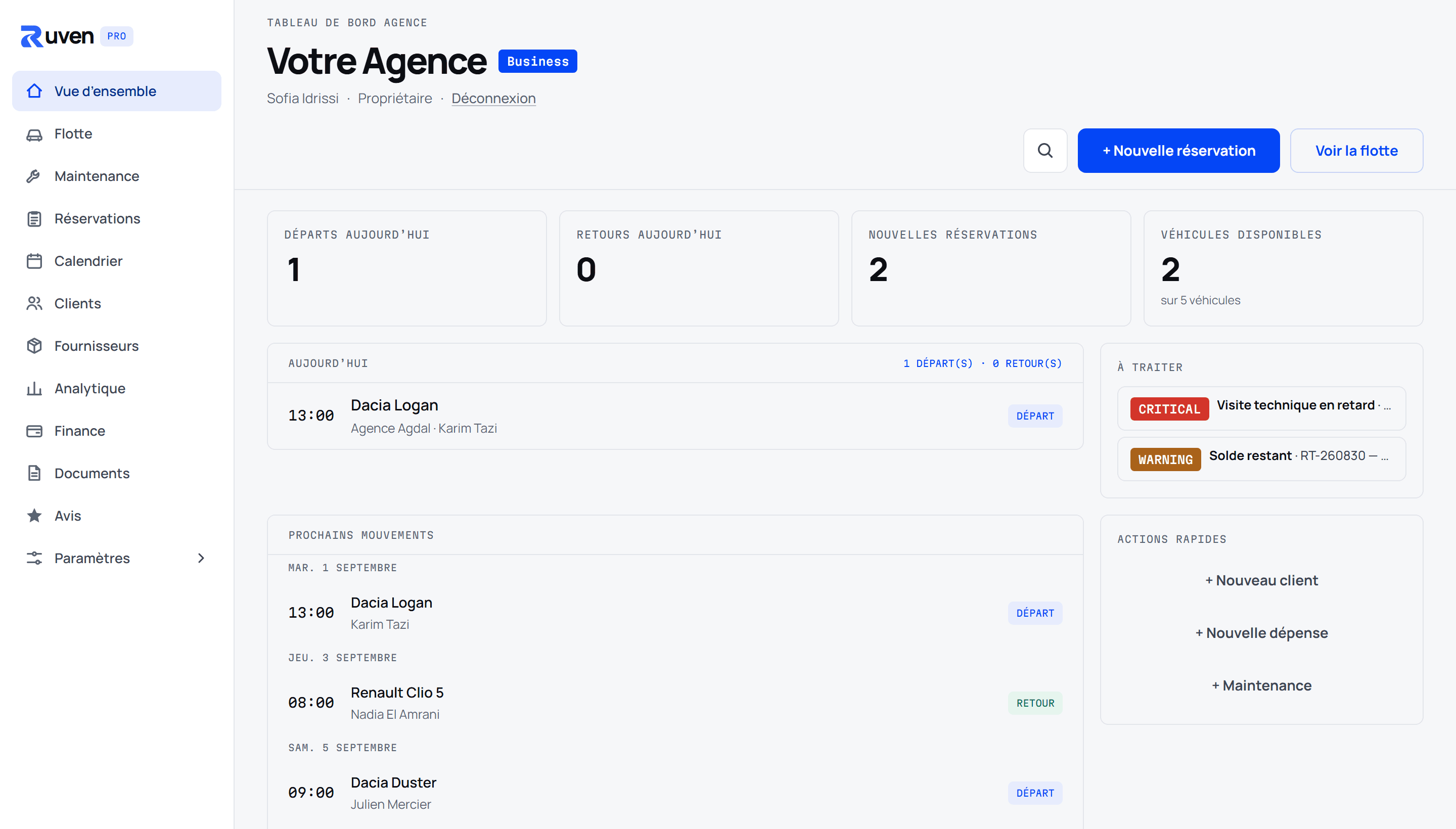The height and width of the screenshot is (829, 1456).
Task: Open the Renault Clio 5 retour entry
Action: point(675,703)
